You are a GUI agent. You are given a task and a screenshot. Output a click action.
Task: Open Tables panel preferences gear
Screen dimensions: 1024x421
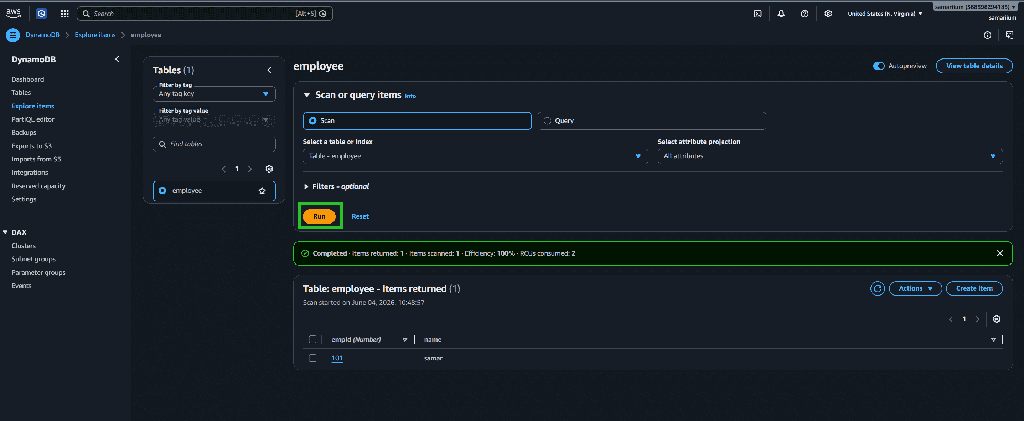(x=269, y=168)
